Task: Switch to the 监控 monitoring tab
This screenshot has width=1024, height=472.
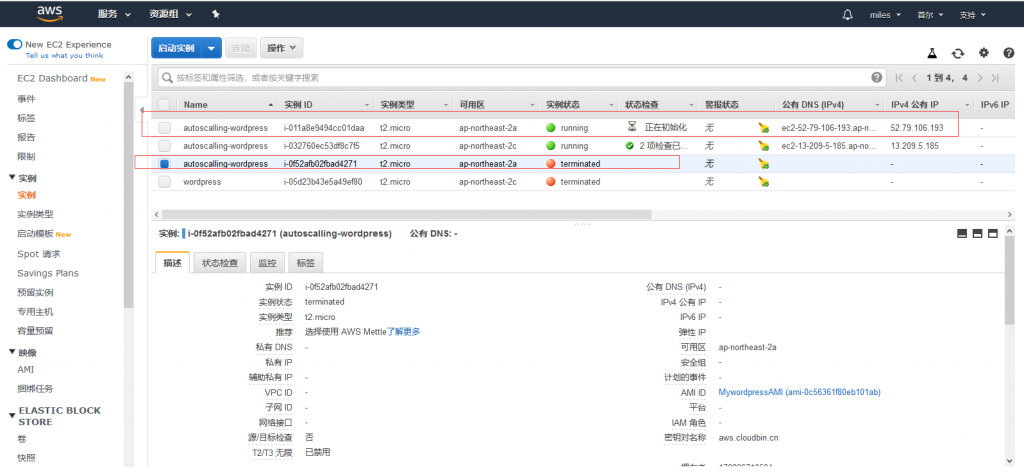Action: [267, 264]
